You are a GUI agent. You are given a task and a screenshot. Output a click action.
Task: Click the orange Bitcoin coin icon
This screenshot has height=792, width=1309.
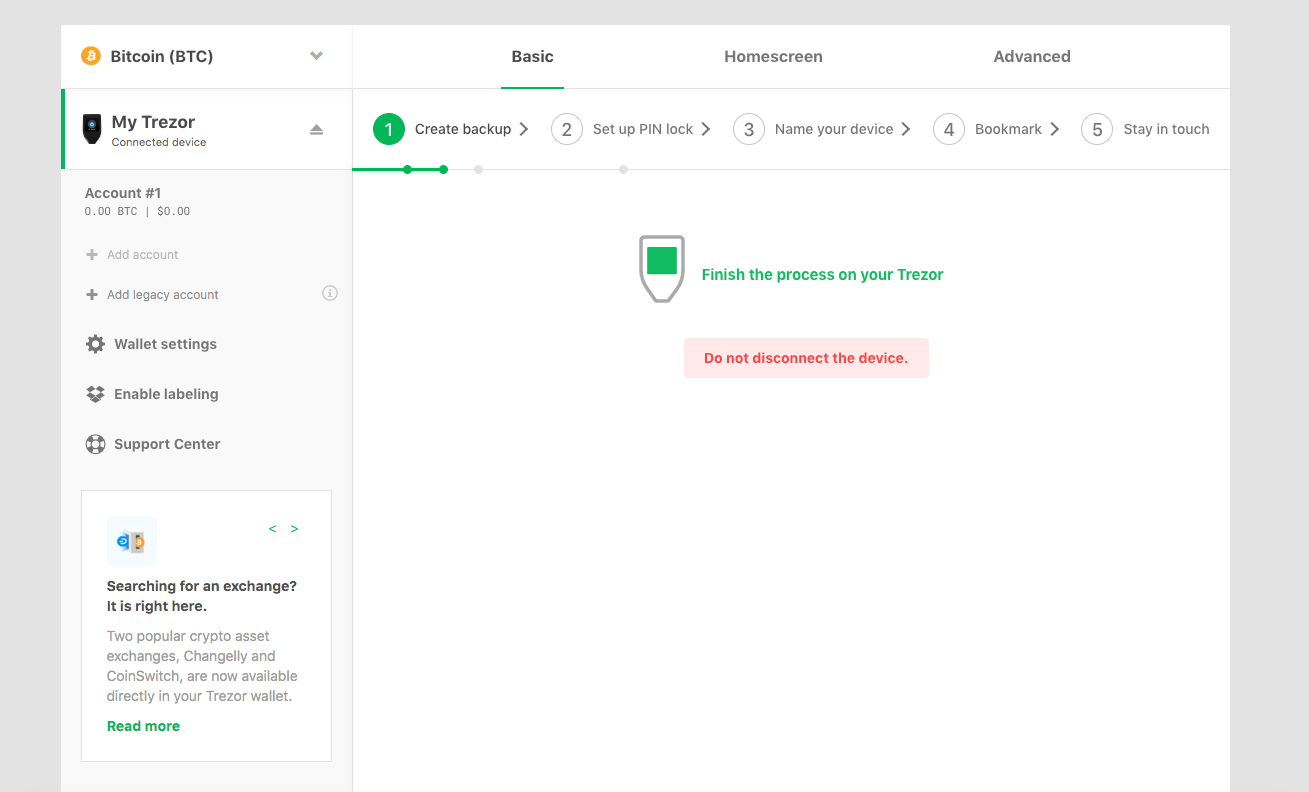tap(91, 56)
